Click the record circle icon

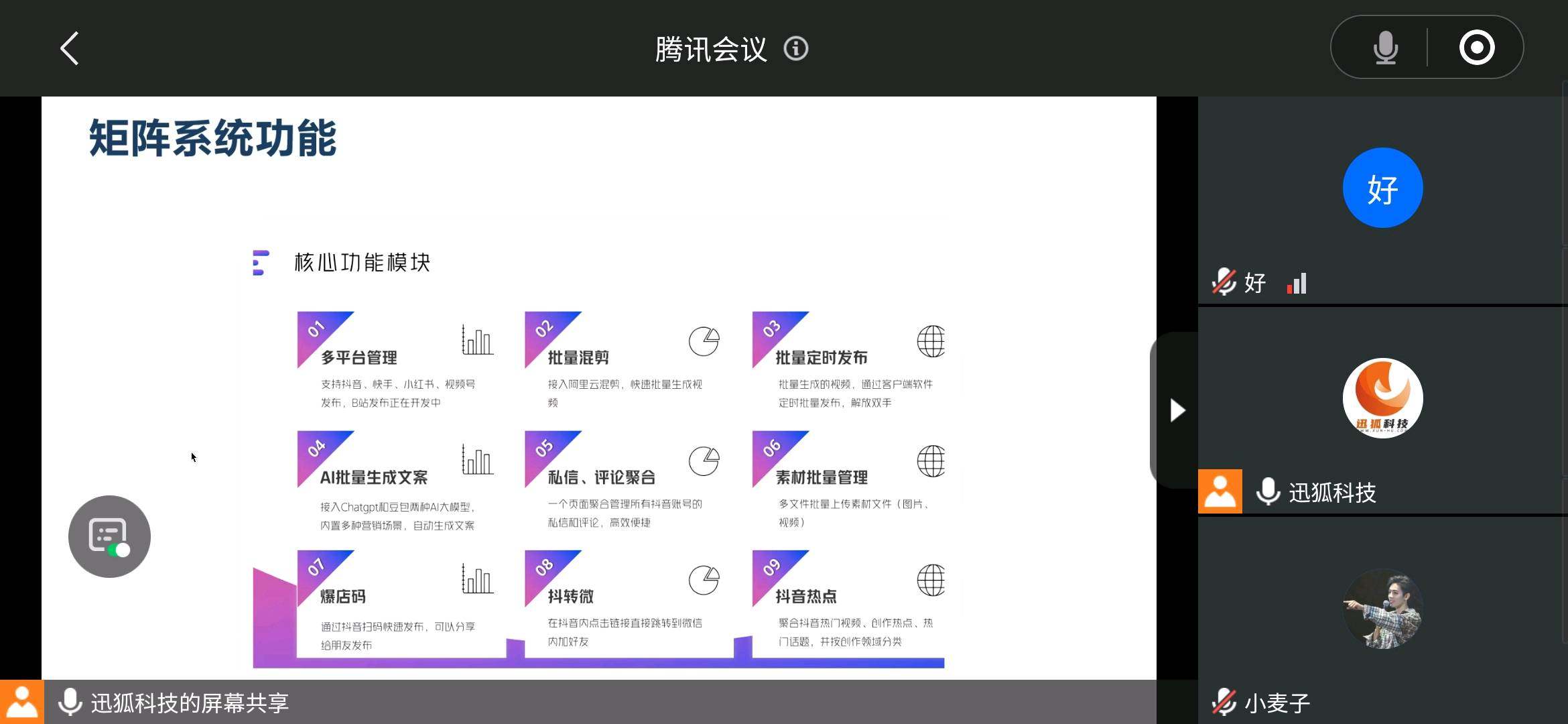[x=1477, y=48]
